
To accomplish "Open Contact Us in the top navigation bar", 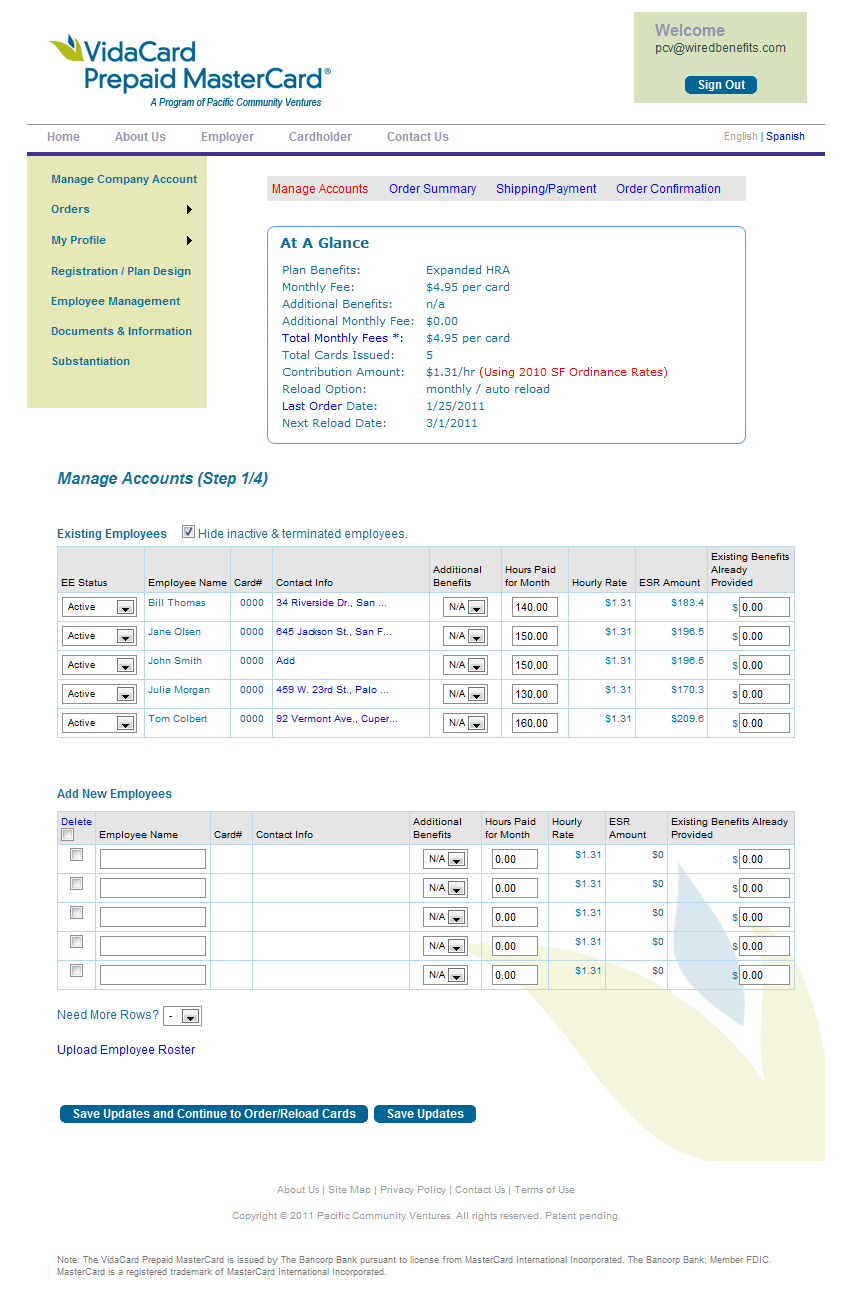I will pyautogui.click(x=418, y=137).
